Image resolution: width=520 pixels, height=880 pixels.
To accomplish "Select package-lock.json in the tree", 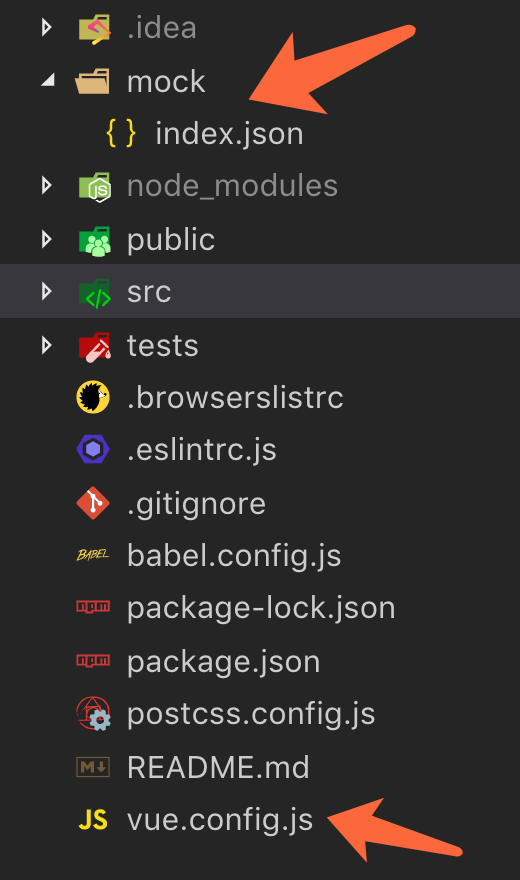I will tap(261, 608).
